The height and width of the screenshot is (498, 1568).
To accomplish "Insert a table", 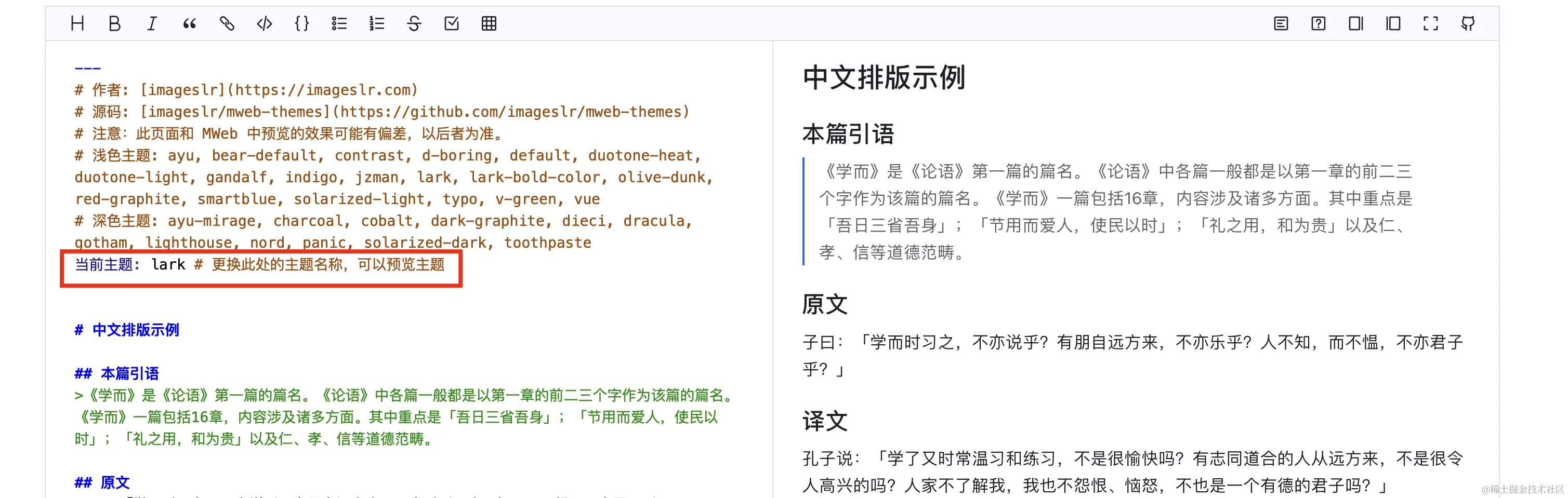I will point(489,24).
